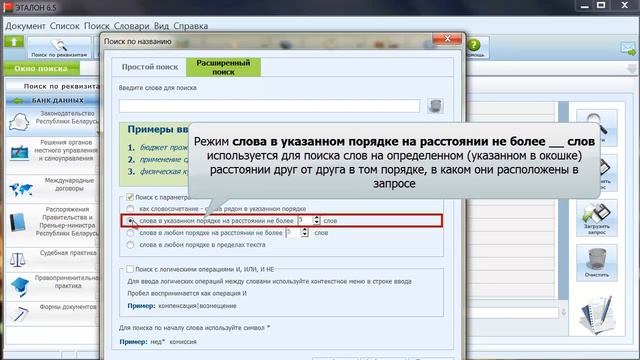Click the envelope icon with green arrow
Image resolution: width=640 pixels, height=360 pixels.
(x=628, y=49)
